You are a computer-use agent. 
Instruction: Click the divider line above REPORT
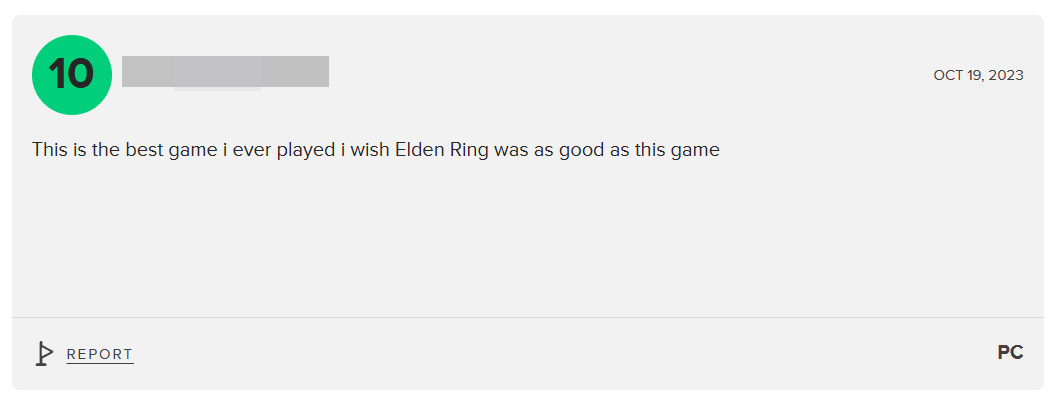coord(527,317)
